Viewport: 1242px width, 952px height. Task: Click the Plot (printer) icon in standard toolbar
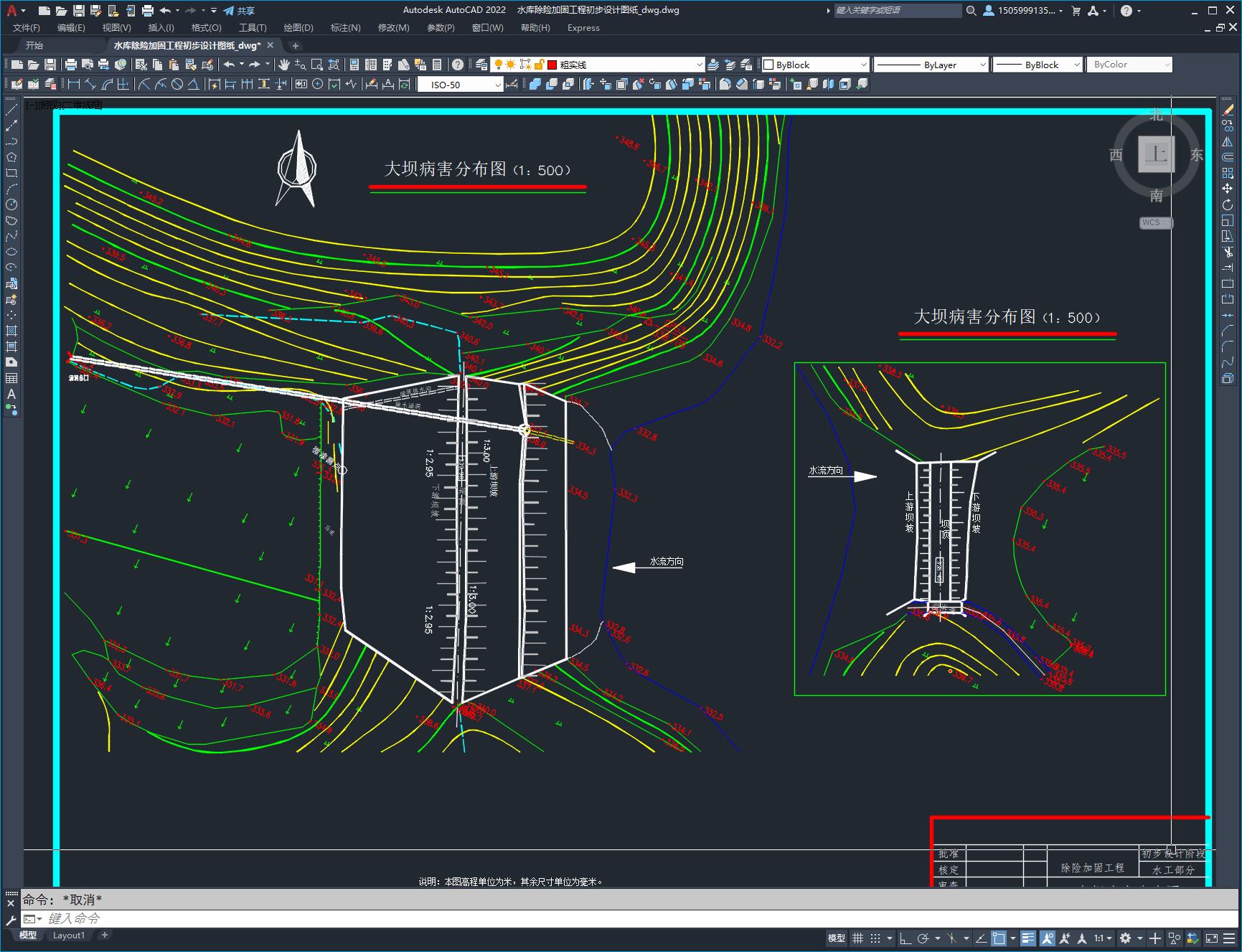(x=70, y=65)
